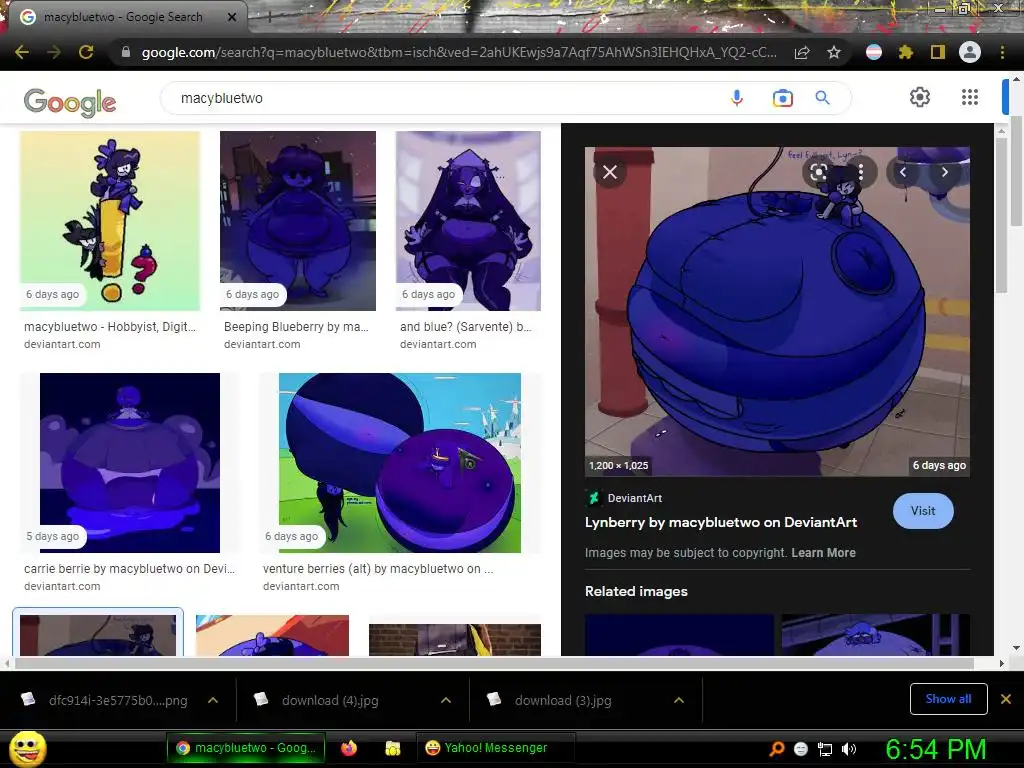Click the smiley Start button
The image size is (1024, 768).
[x=27, y=748]
